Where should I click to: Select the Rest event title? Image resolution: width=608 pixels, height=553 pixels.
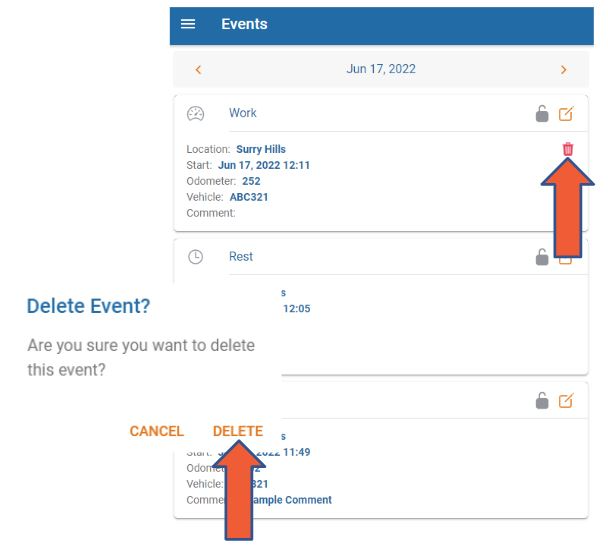(241, 257)
